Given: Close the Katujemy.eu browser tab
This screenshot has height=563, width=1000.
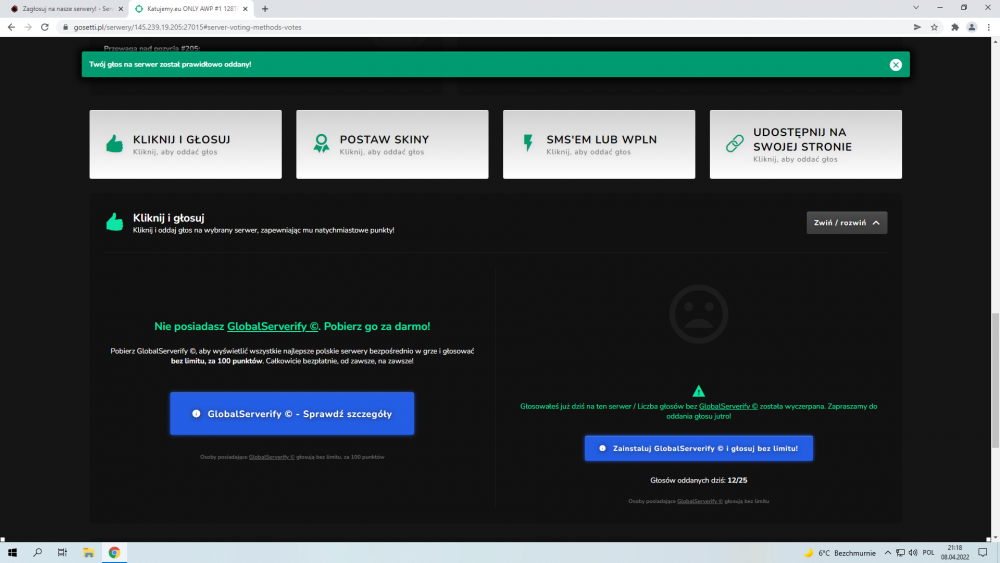Looking at the screenshot, I should (245, 9).
